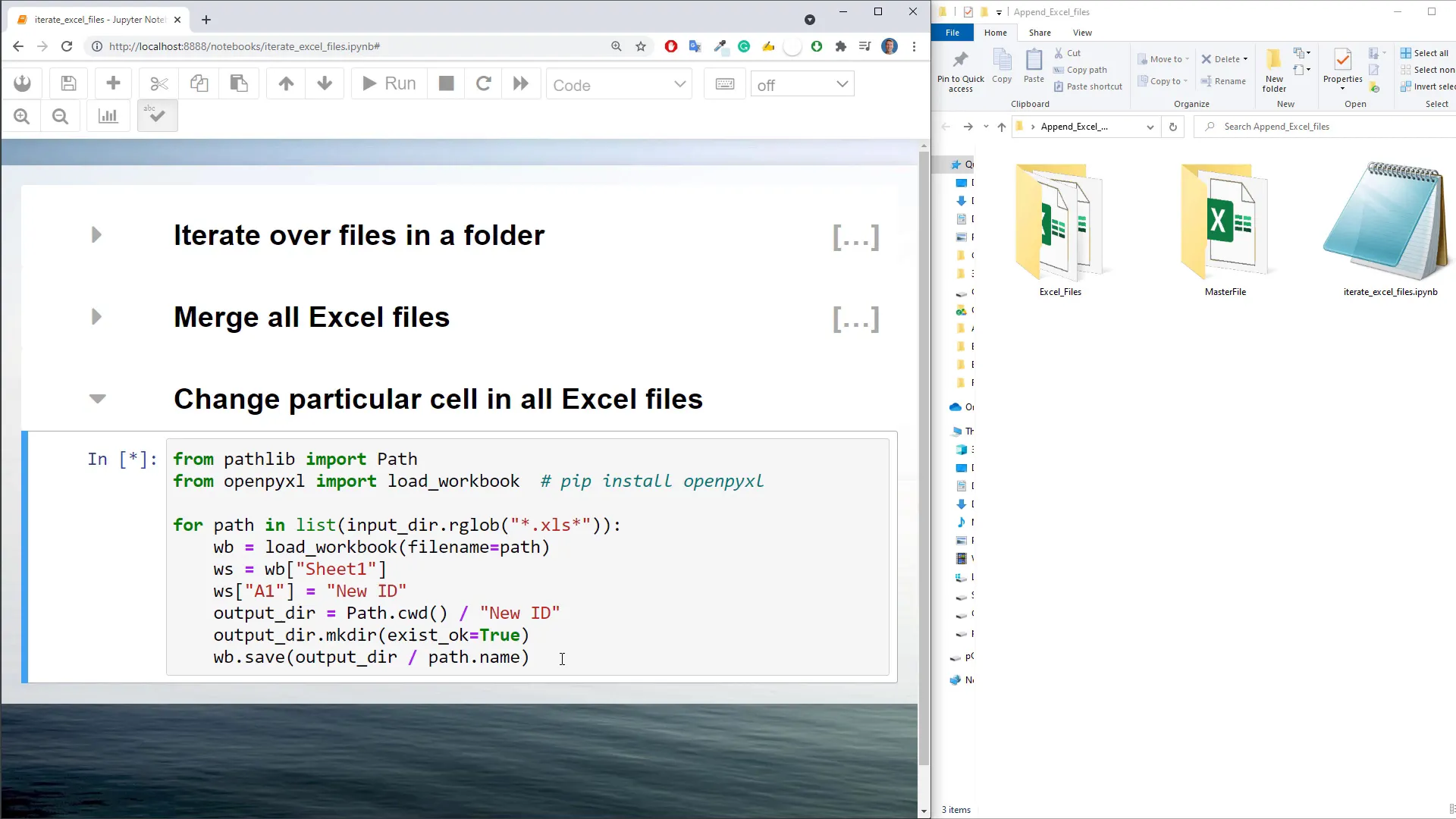Pin current folder to Quick access
Image resolution: width=1456 pixels, height=819 pixels.
960,70
